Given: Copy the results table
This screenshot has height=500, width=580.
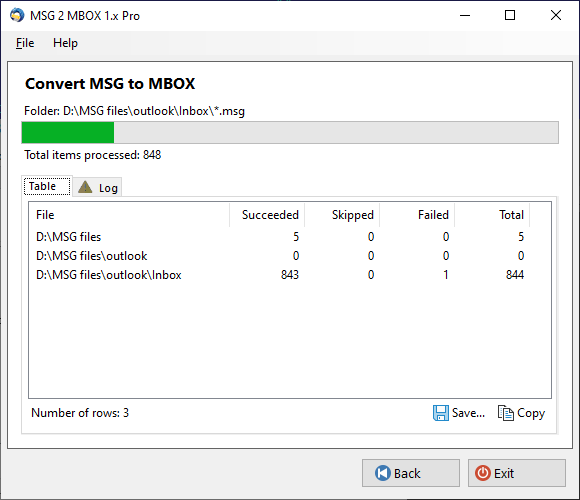Looking at the screenshot, I should pyautogui.click(x=521, y=413).
